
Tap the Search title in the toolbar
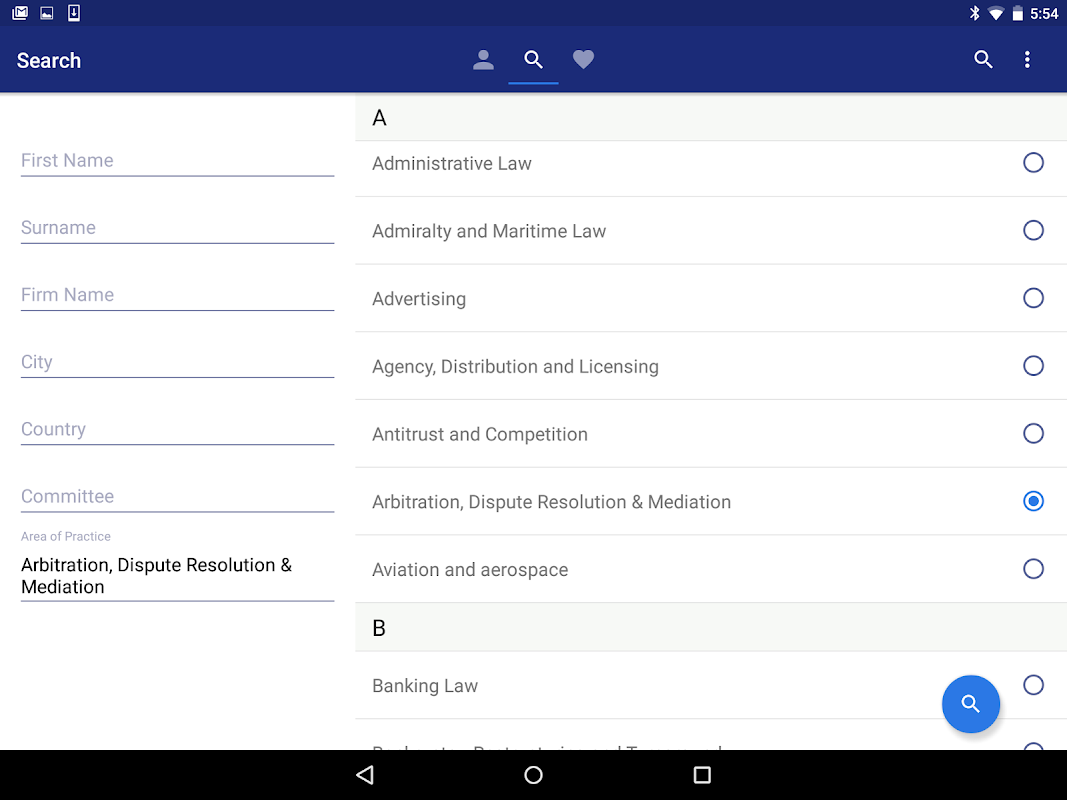click(x=49, y=61)
